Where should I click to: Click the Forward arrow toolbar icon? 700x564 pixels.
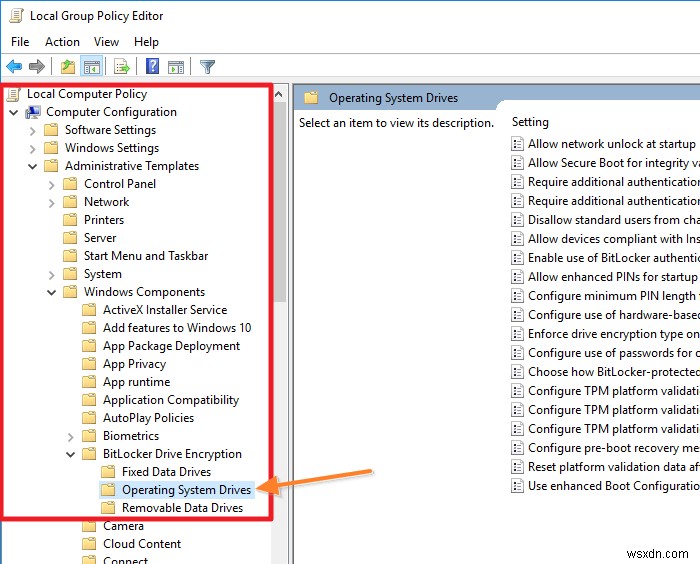tap(37, 67)
